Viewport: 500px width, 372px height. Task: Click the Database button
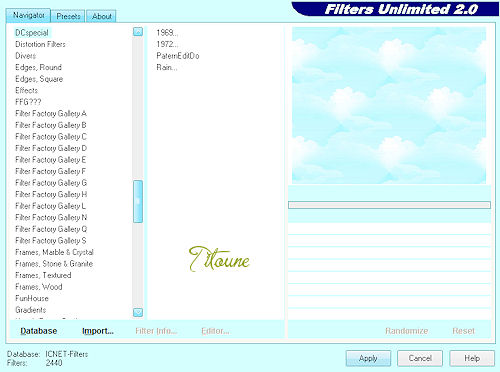point(39,331)
